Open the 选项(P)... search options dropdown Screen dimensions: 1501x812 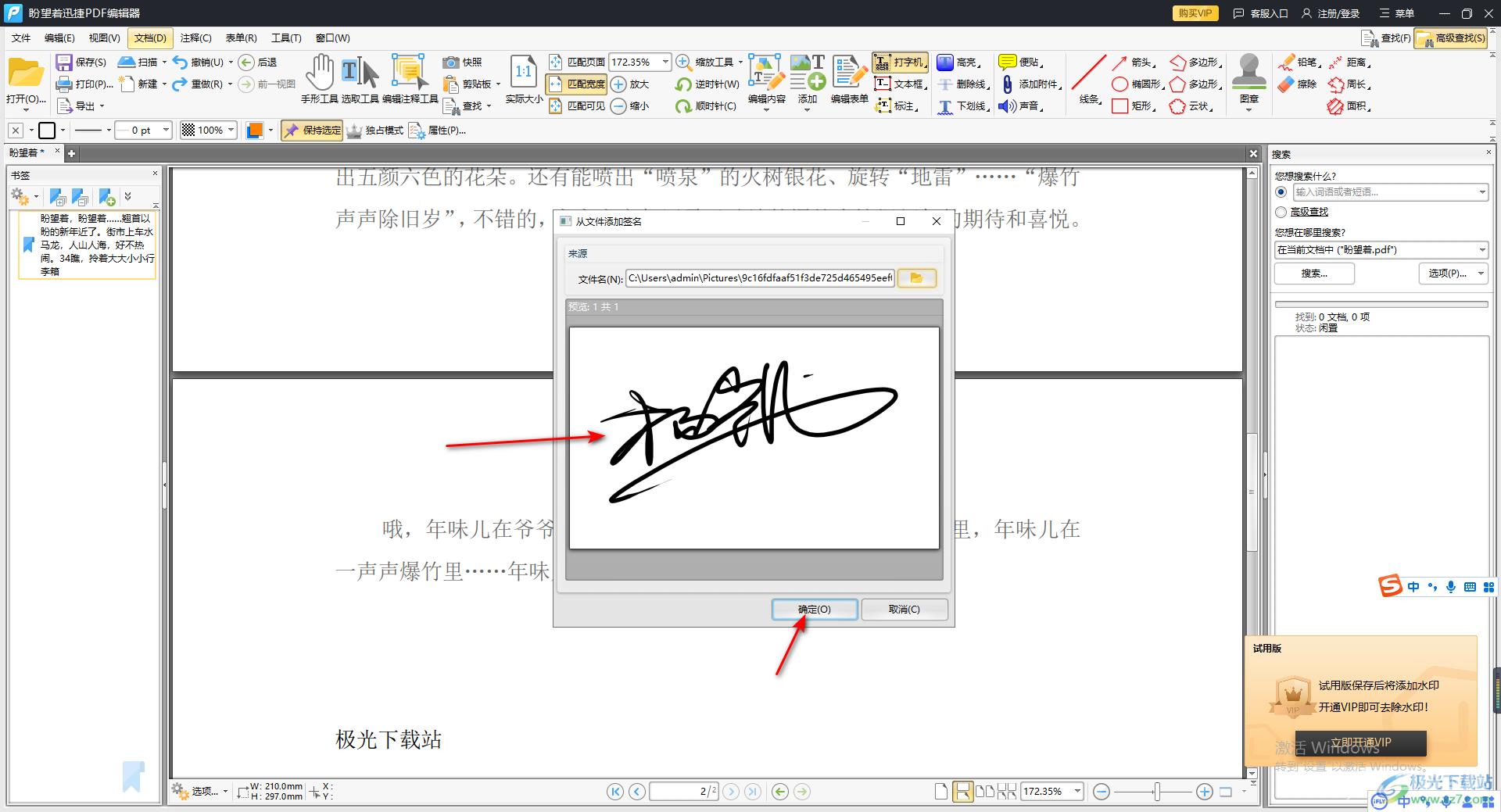click(1453, 274)
